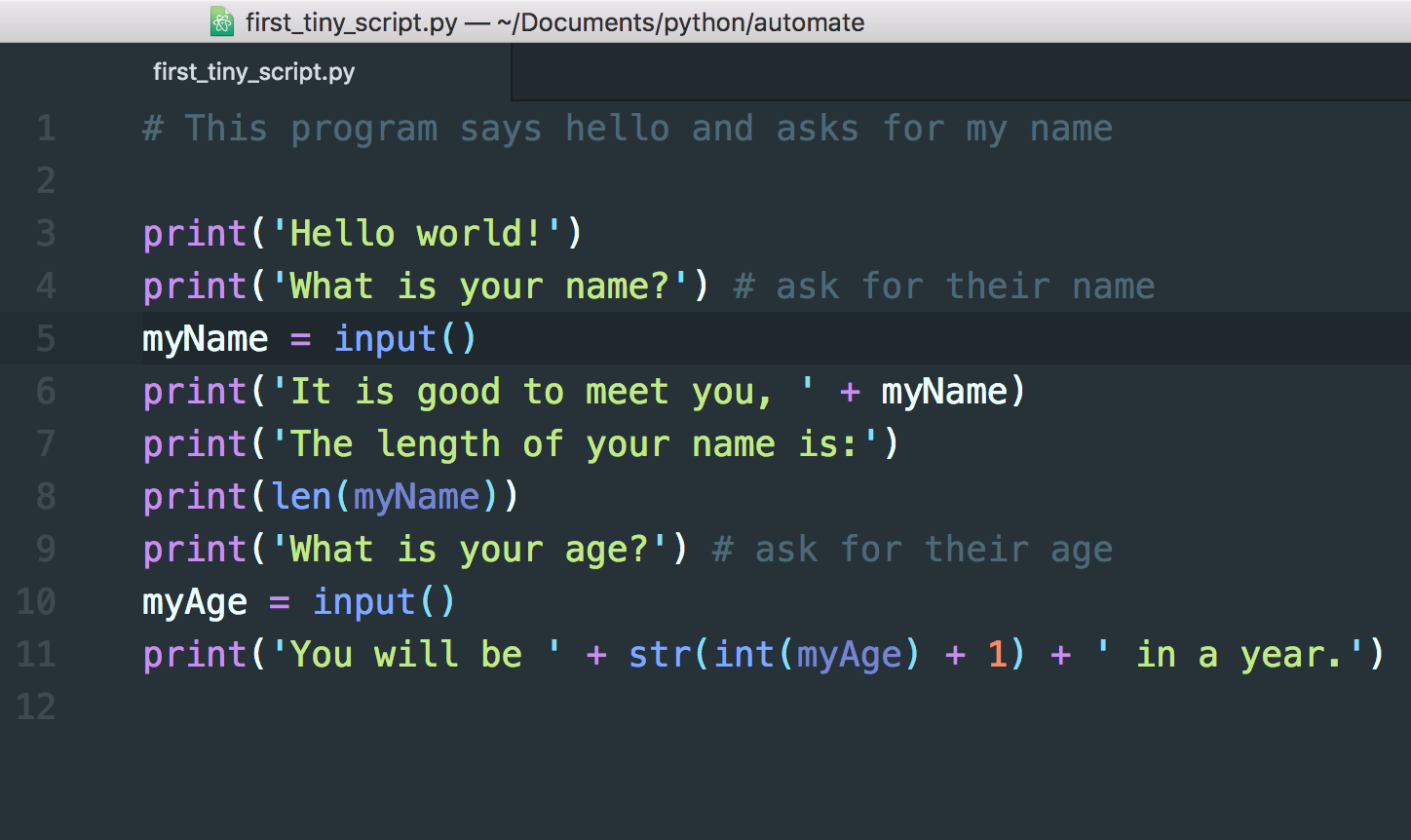The height and width of the screenshot is (840, 1411).
Task: Click the 'What is your name?' string on line 4
Action: tap(477, 286)
